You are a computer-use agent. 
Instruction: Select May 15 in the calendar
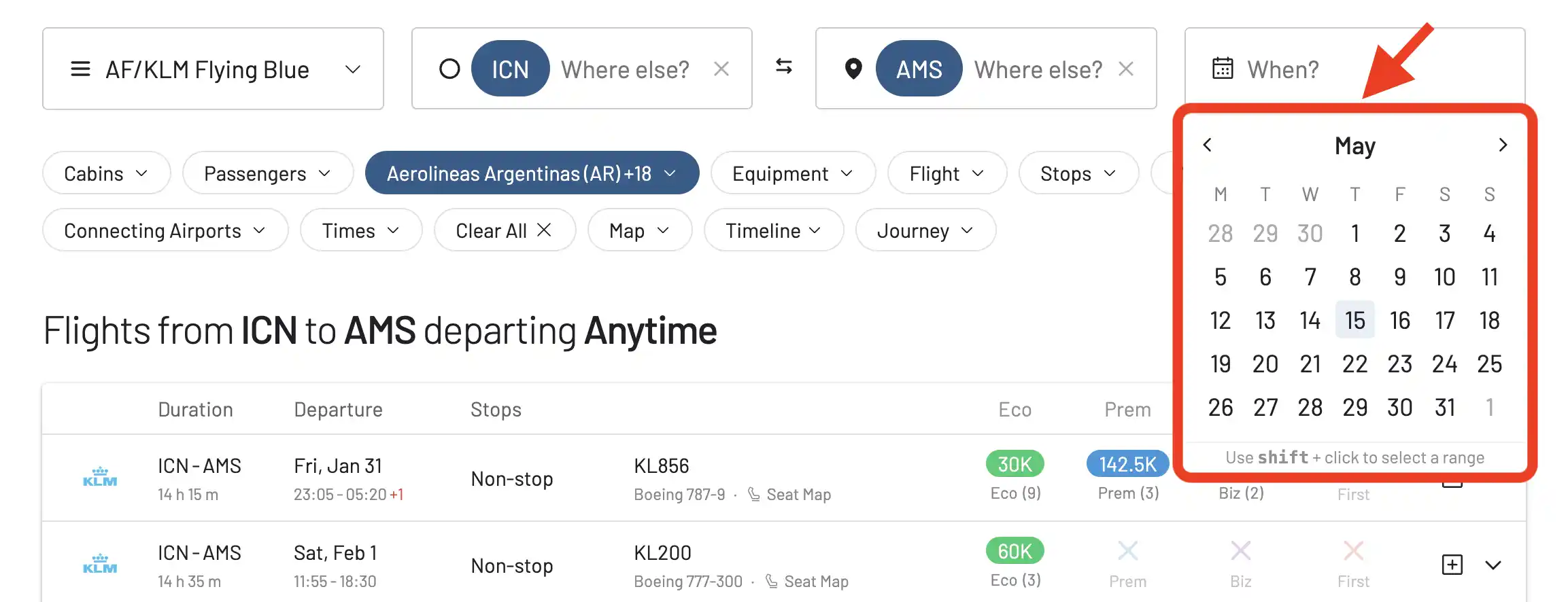pos(1354,320)
